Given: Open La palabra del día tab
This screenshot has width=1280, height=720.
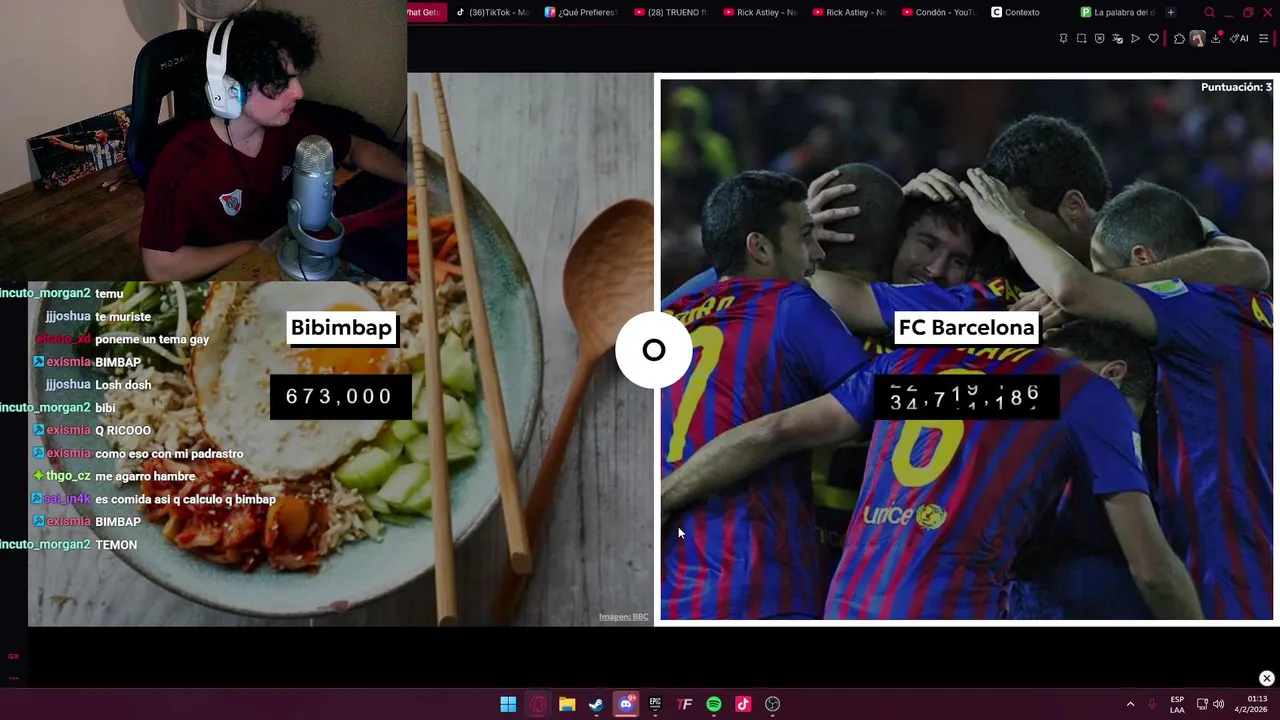Looking at the screenshot, I should click(x=1117, y=12).
